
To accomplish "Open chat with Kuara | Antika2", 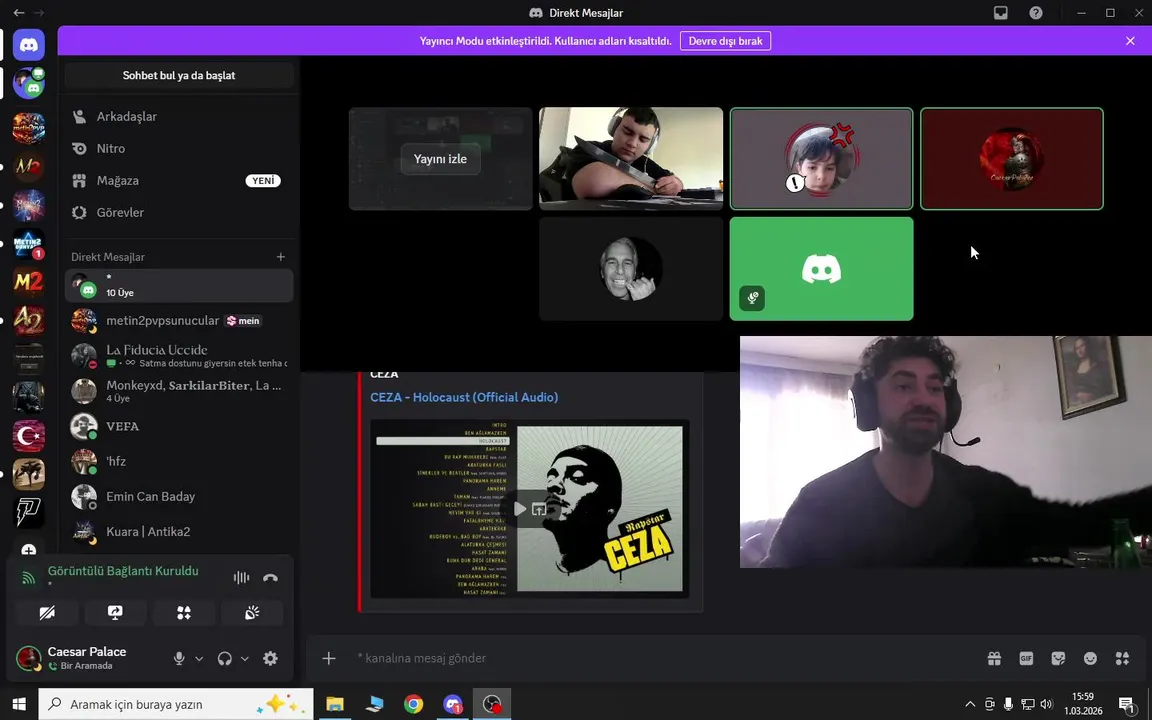I will click(179, 531).
